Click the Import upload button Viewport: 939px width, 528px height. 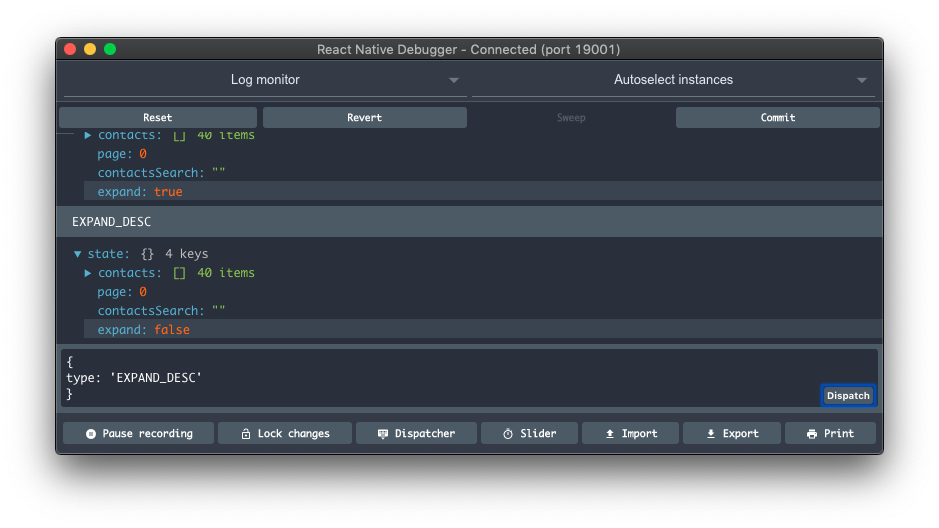630,433
